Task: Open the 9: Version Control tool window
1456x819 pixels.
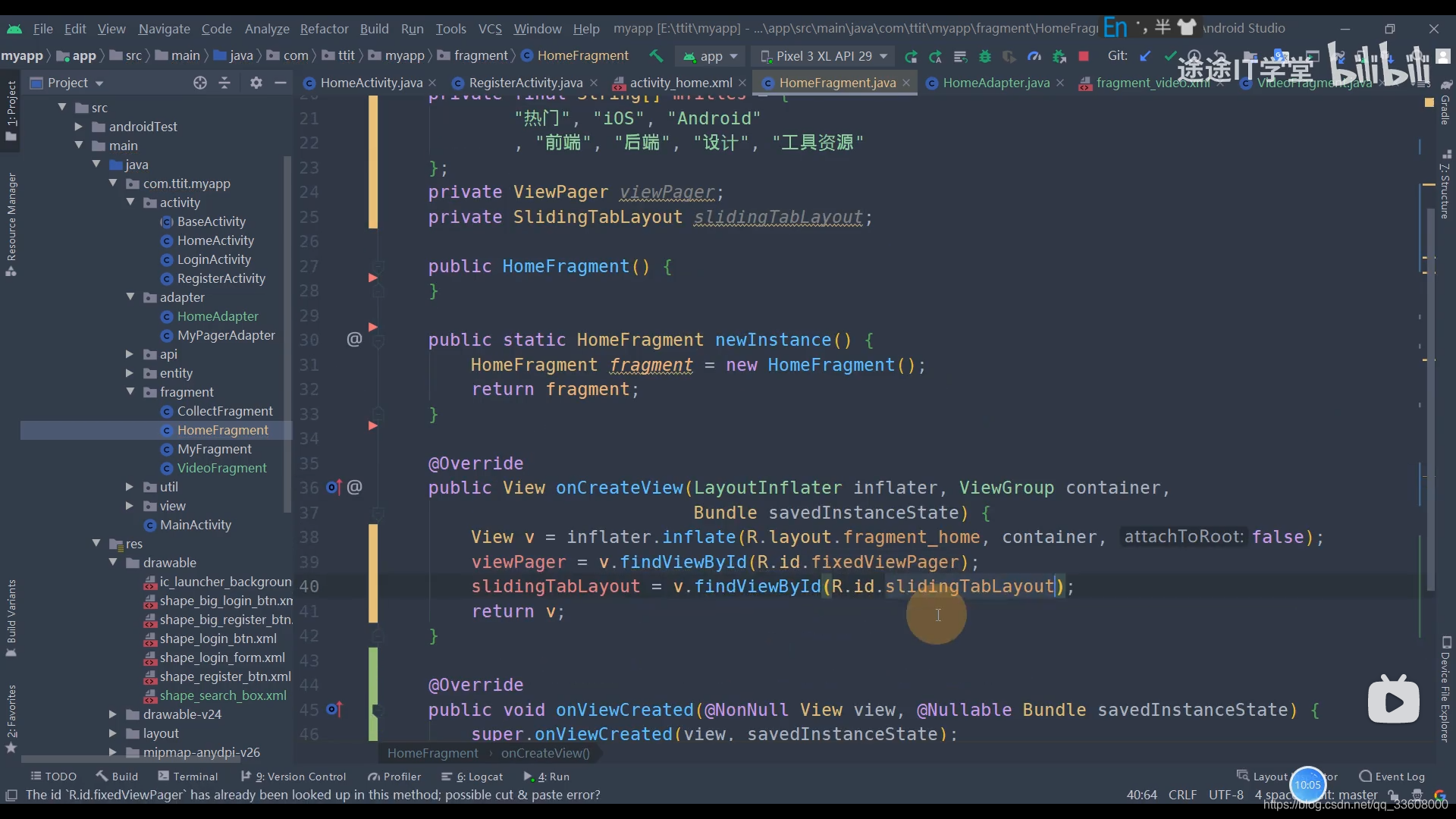Action: pyautogui.click(x=293, y=777)
